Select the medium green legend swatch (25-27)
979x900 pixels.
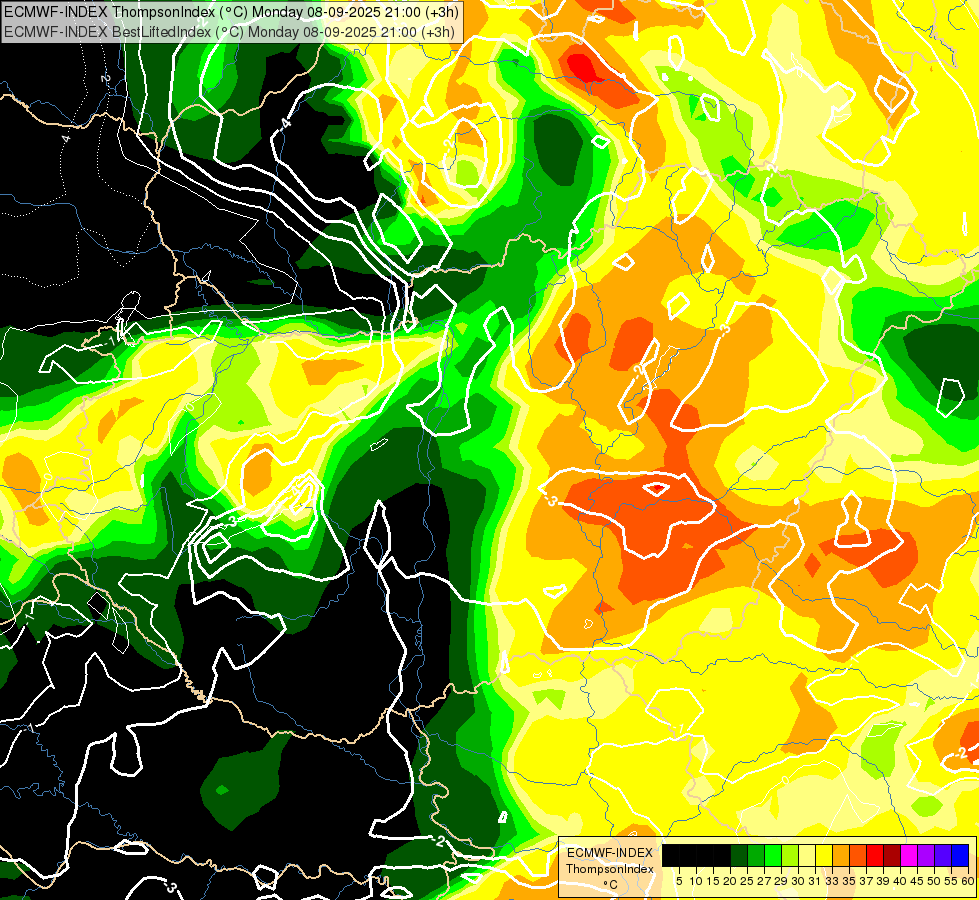[756, 856]
